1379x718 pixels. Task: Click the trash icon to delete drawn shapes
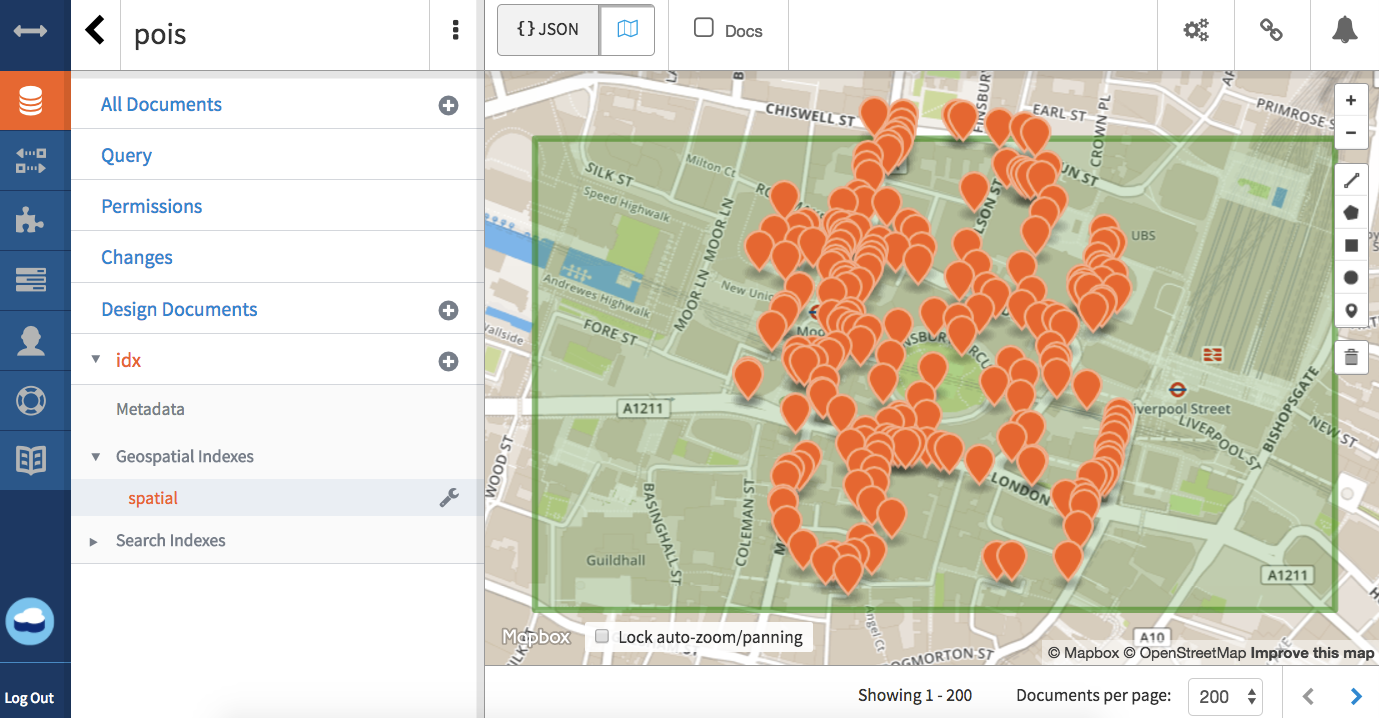1351,357
